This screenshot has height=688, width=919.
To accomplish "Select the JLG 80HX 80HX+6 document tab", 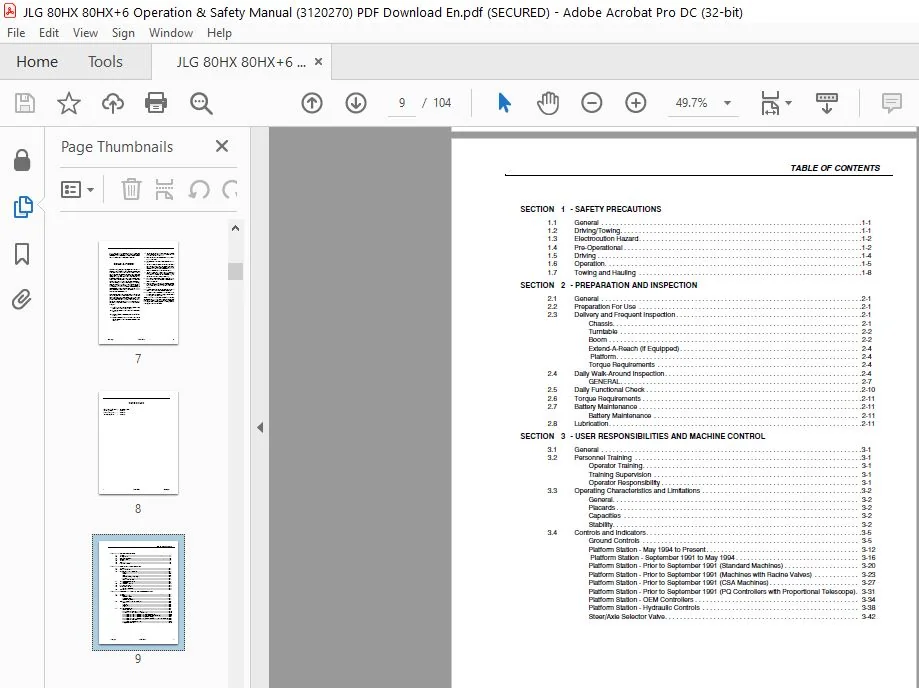I will click(241, 62).
